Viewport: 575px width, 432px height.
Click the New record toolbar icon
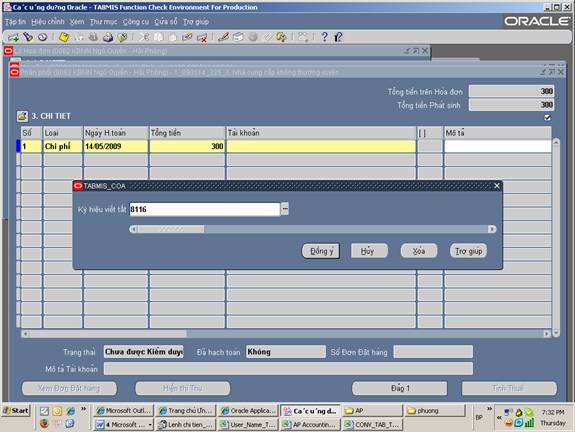coord(13,37)
